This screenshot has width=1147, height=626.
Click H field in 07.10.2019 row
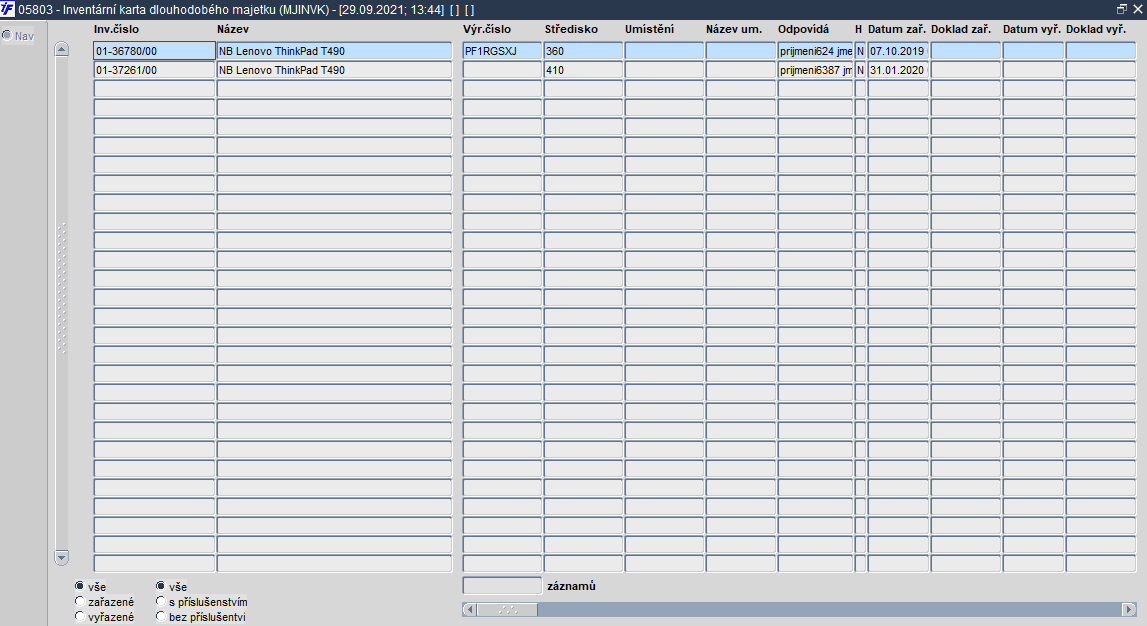[x=860, y=50]
